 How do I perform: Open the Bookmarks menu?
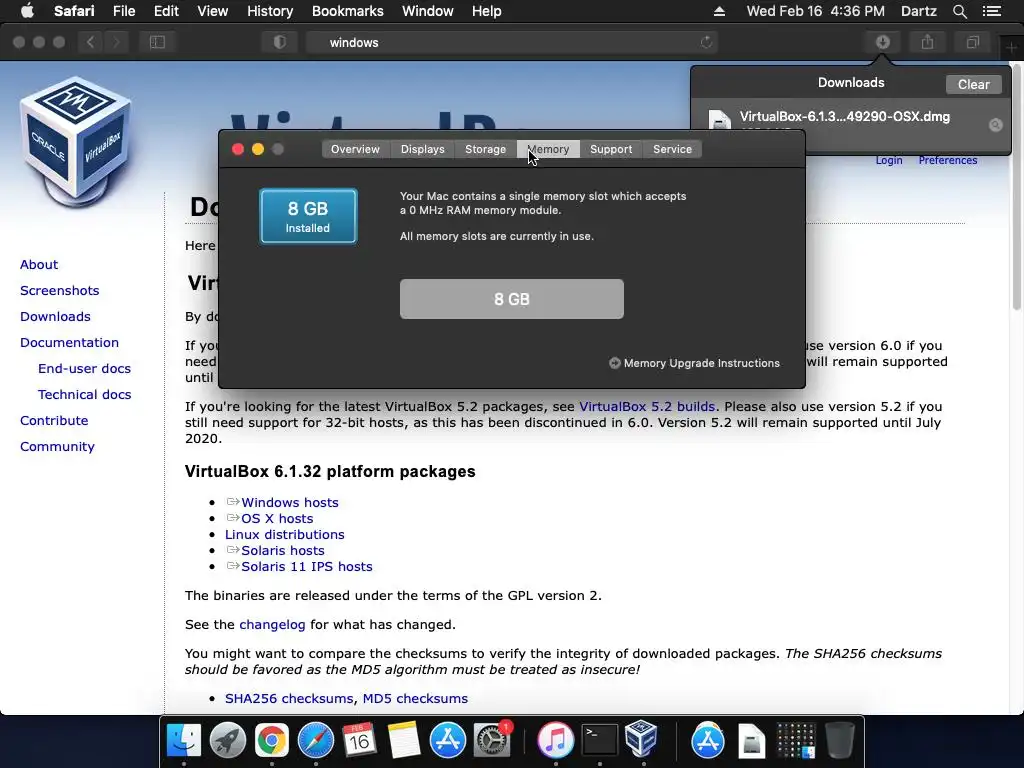(x=347, y=11)
